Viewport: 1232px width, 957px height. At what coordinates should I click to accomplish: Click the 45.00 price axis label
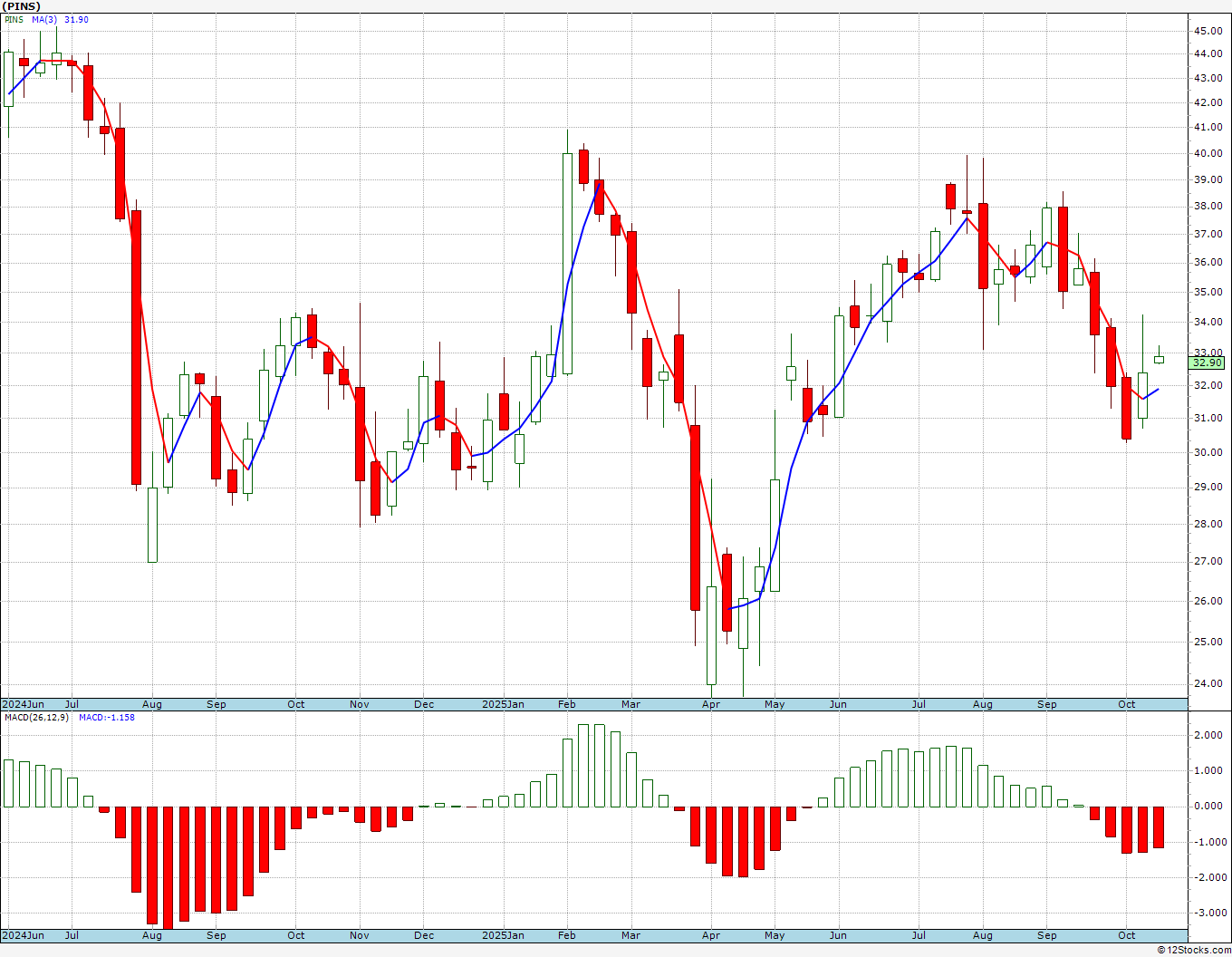pyautogui.click(x=1208, y=31)
